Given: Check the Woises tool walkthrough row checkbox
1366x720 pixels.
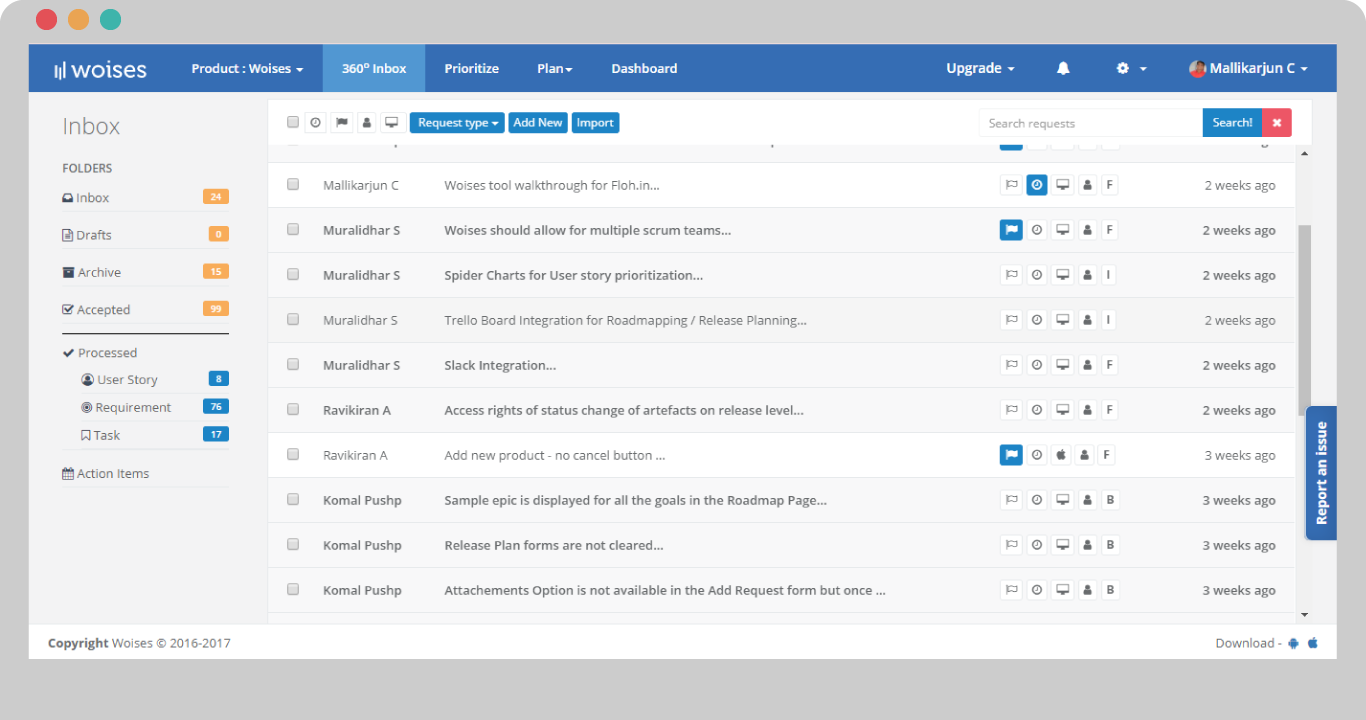Looking at the screenshot, I should tap(293, 184).
